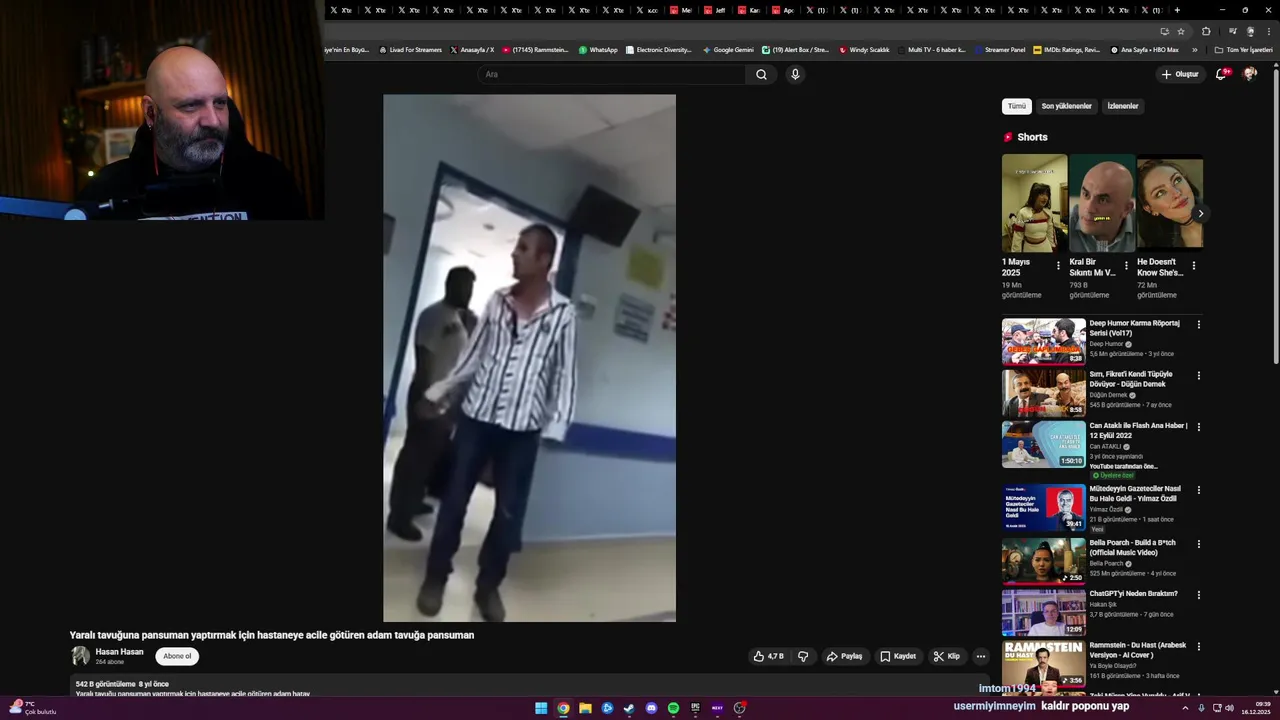Open the Anasayfa / X bookmark

pyautogui.click(x=472, y=49)
